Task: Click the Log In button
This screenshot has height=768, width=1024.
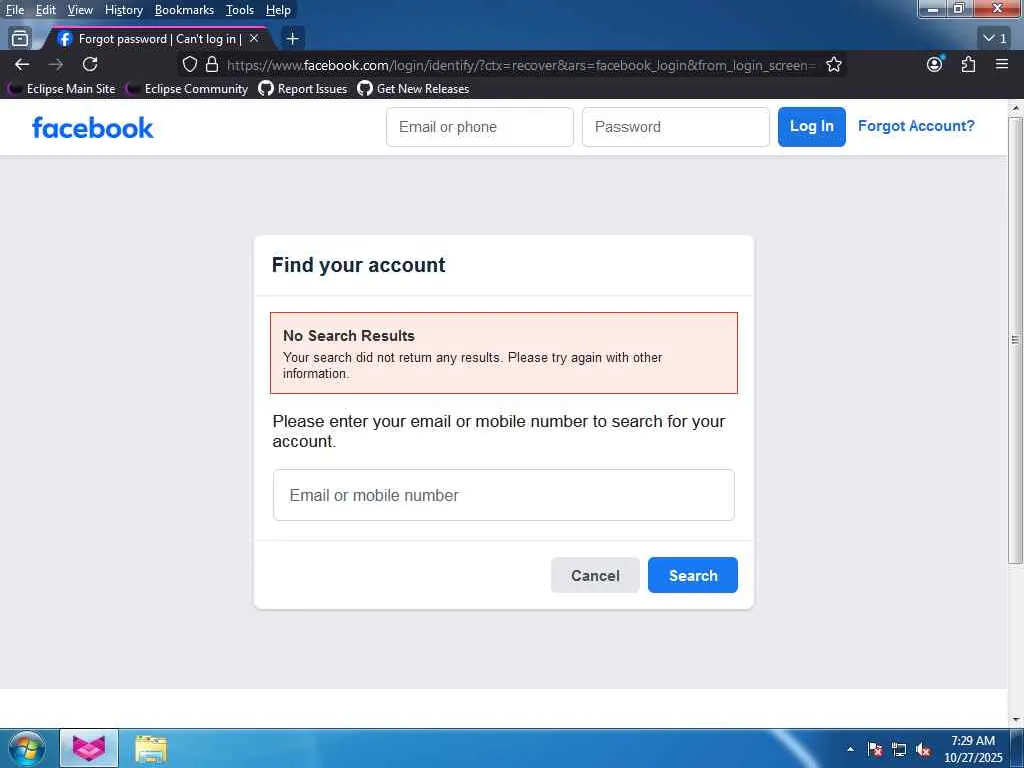Action: 811,127
